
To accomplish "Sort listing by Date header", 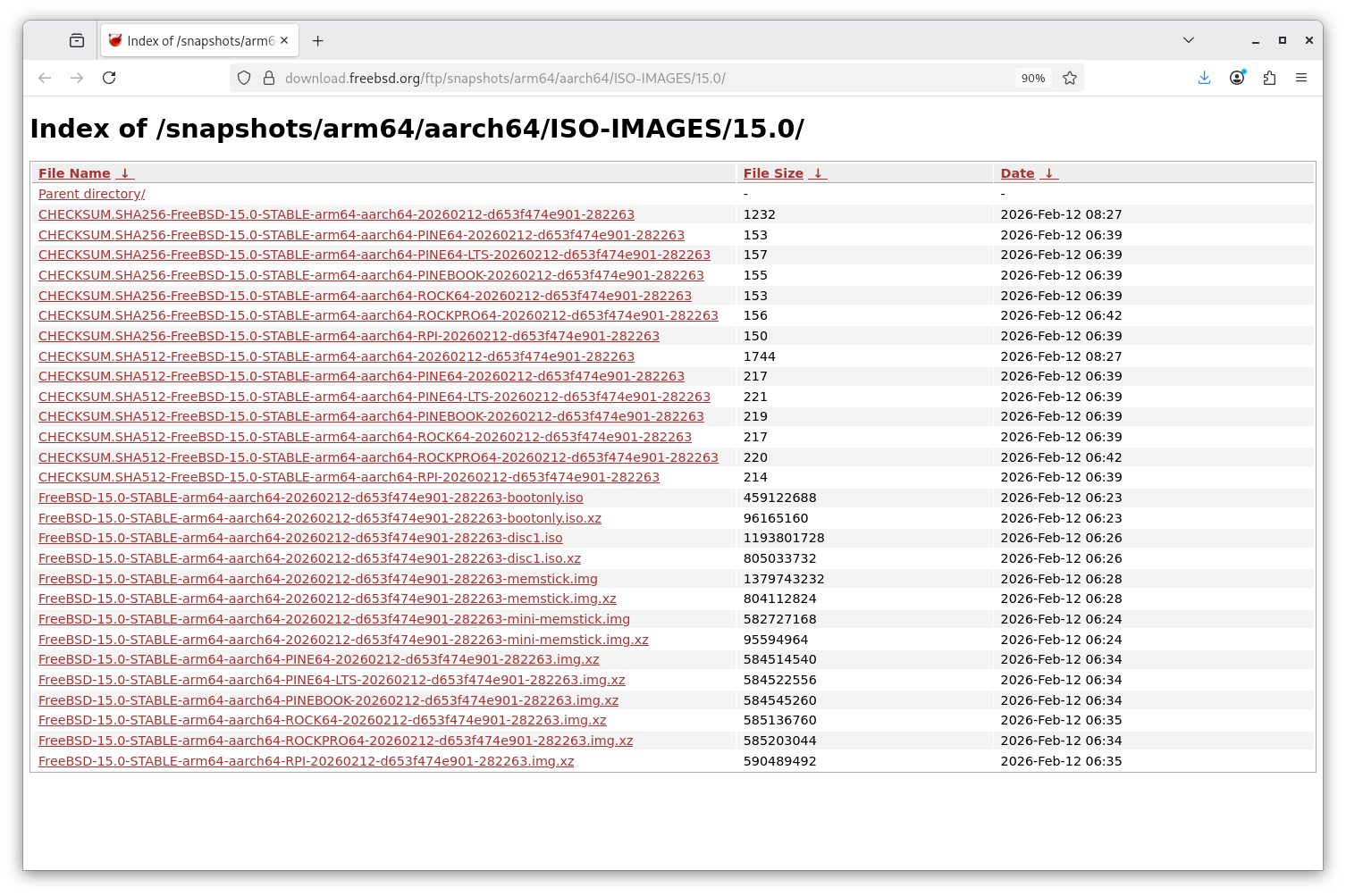I will pyautogui.click(x=1017, y=173).
